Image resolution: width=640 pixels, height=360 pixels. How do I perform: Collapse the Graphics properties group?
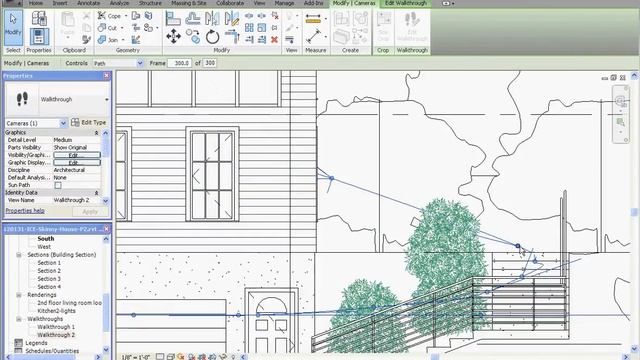[x=96, y=133]
